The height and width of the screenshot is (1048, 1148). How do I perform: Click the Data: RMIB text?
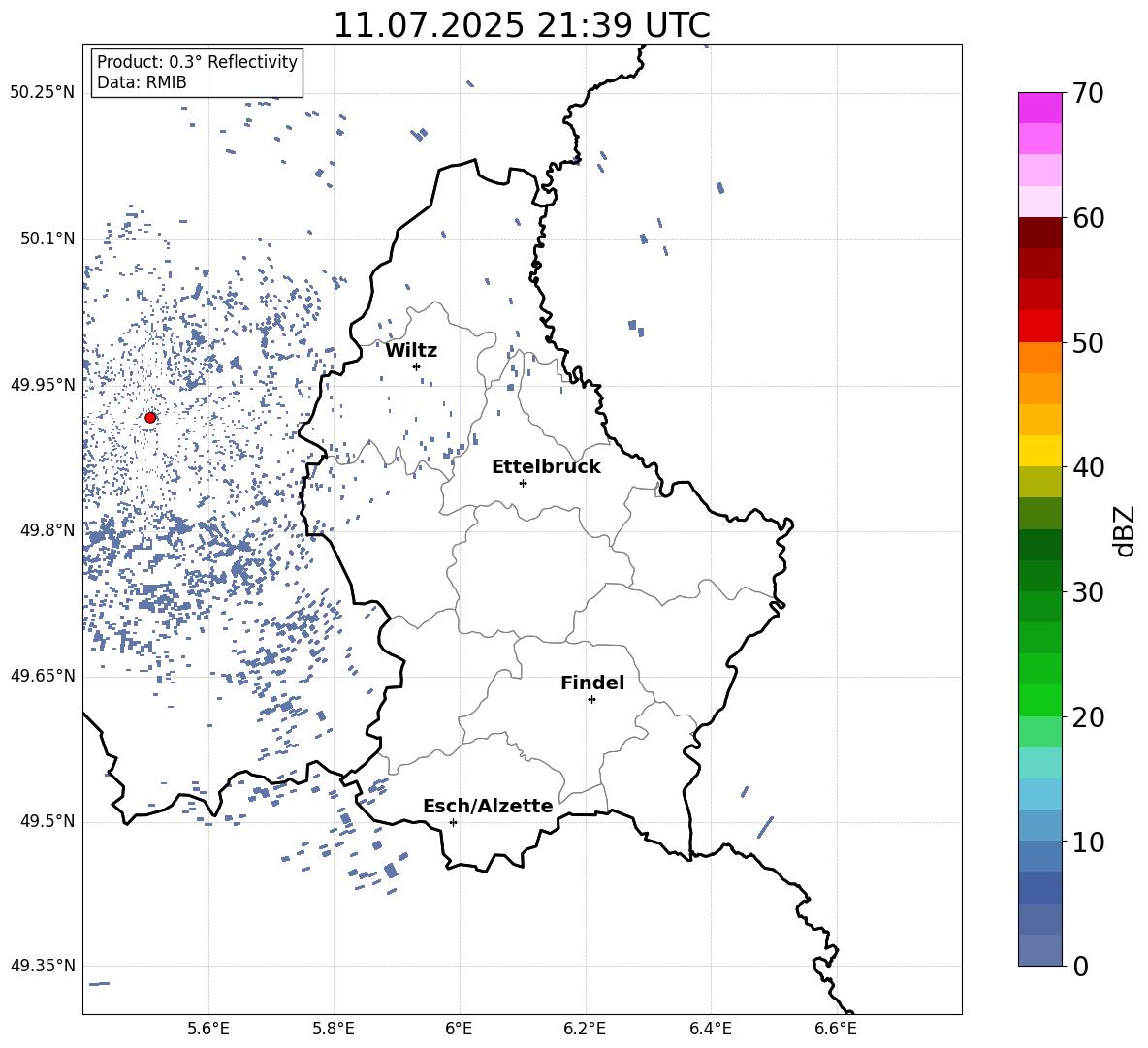142,82
